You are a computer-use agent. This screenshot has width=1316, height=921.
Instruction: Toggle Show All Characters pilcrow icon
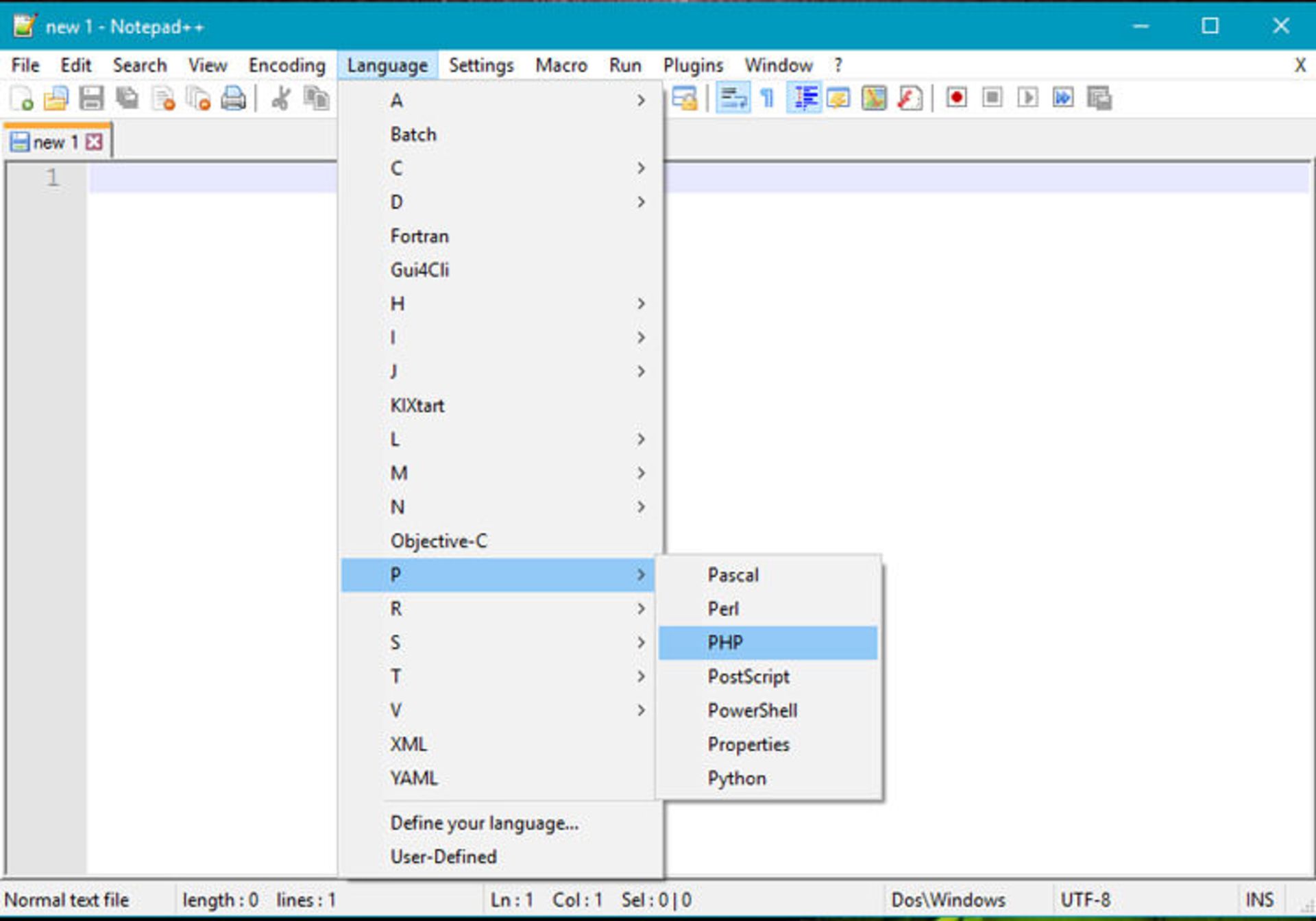(x=768, y=99)
